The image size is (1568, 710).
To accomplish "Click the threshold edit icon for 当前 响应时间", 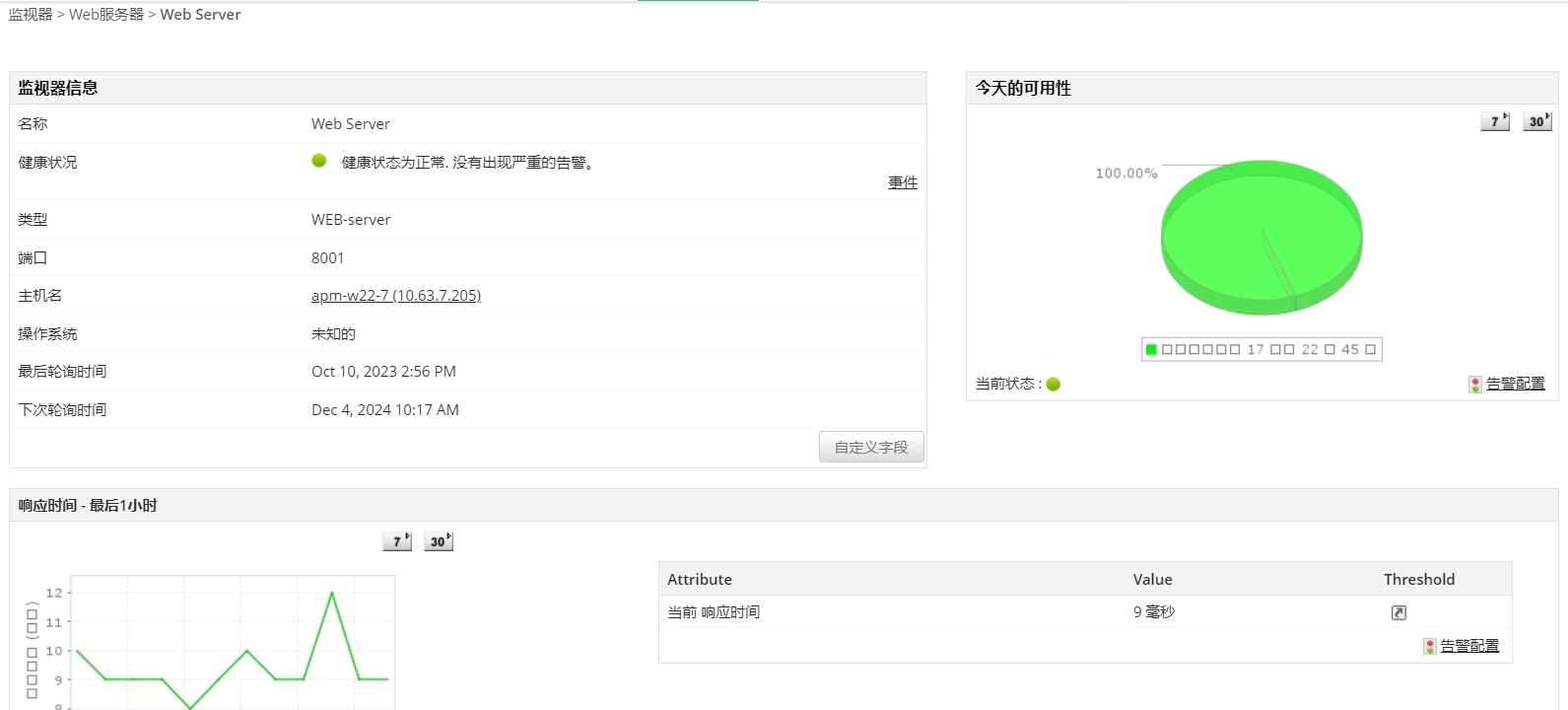I will coord(1398,612).
